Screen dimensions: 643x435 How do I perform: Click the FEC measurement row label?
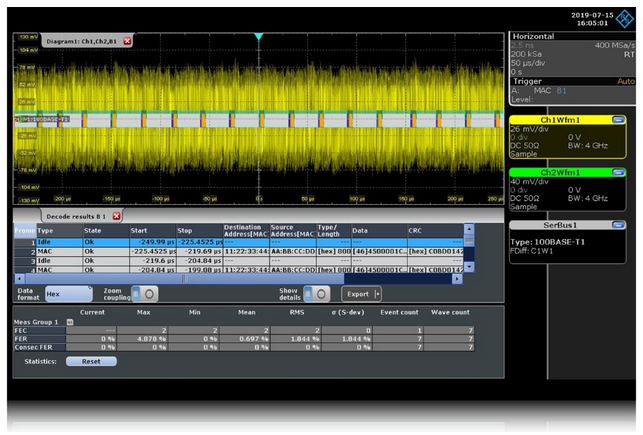click(x=40, y=330)
